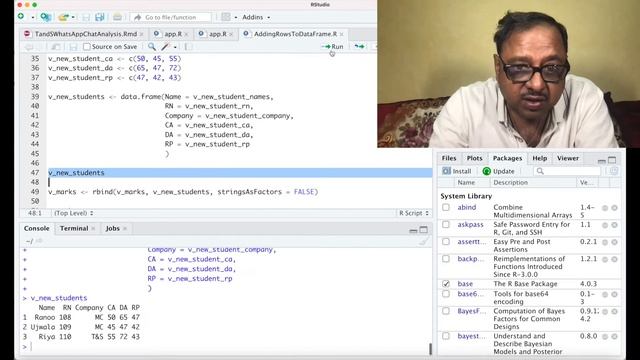Click the Install packages button

457,171
